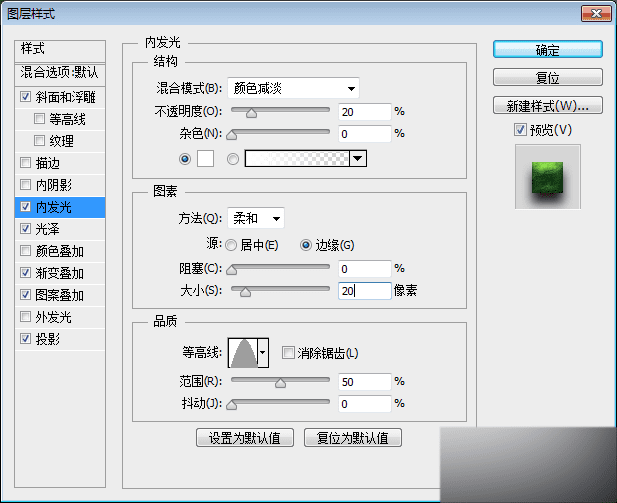Enable the 外发光 style checkbox

tap(25, 316)
